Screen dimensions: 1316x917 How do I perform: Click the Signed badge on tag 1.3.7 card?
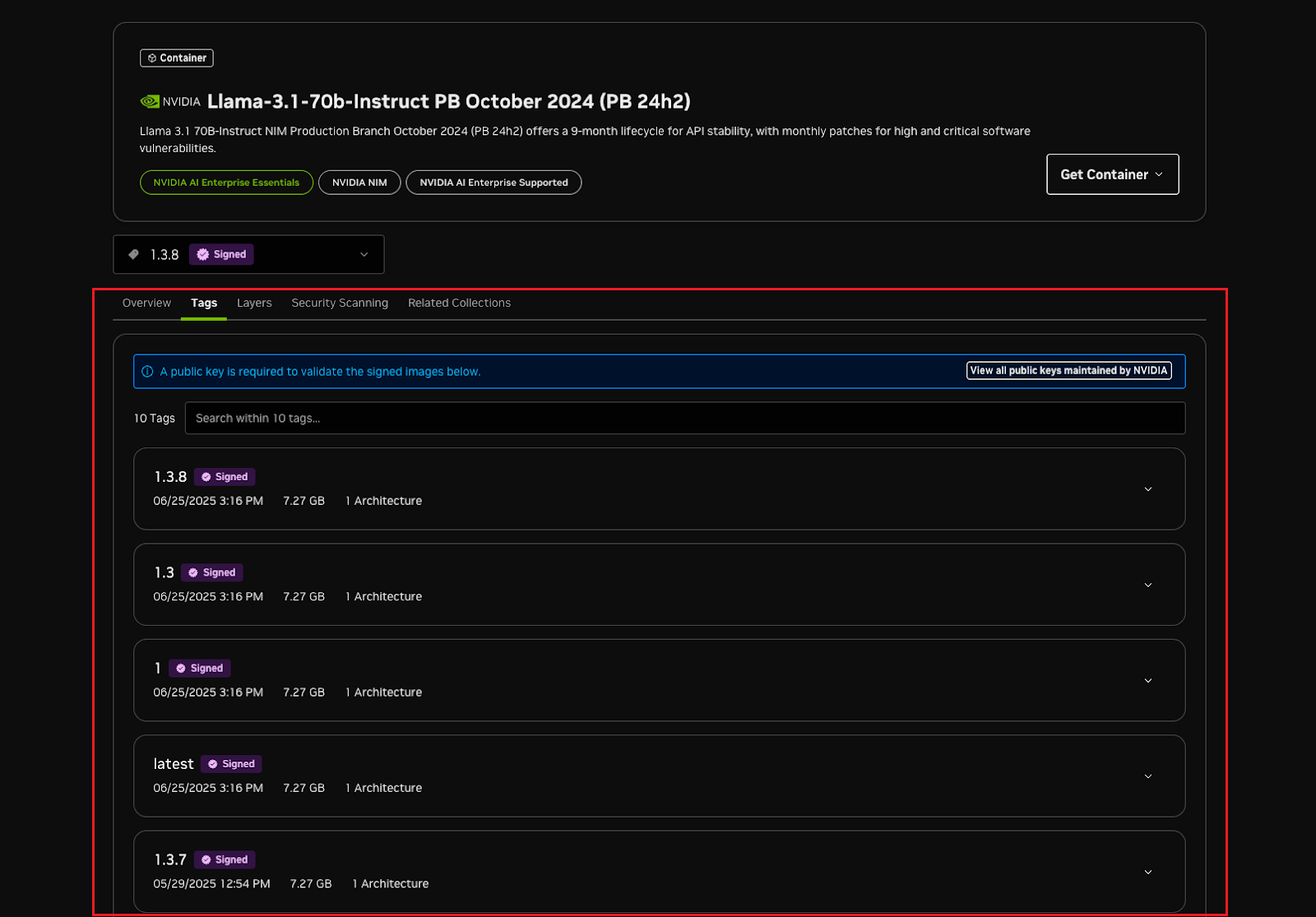[x=225, y=859]
